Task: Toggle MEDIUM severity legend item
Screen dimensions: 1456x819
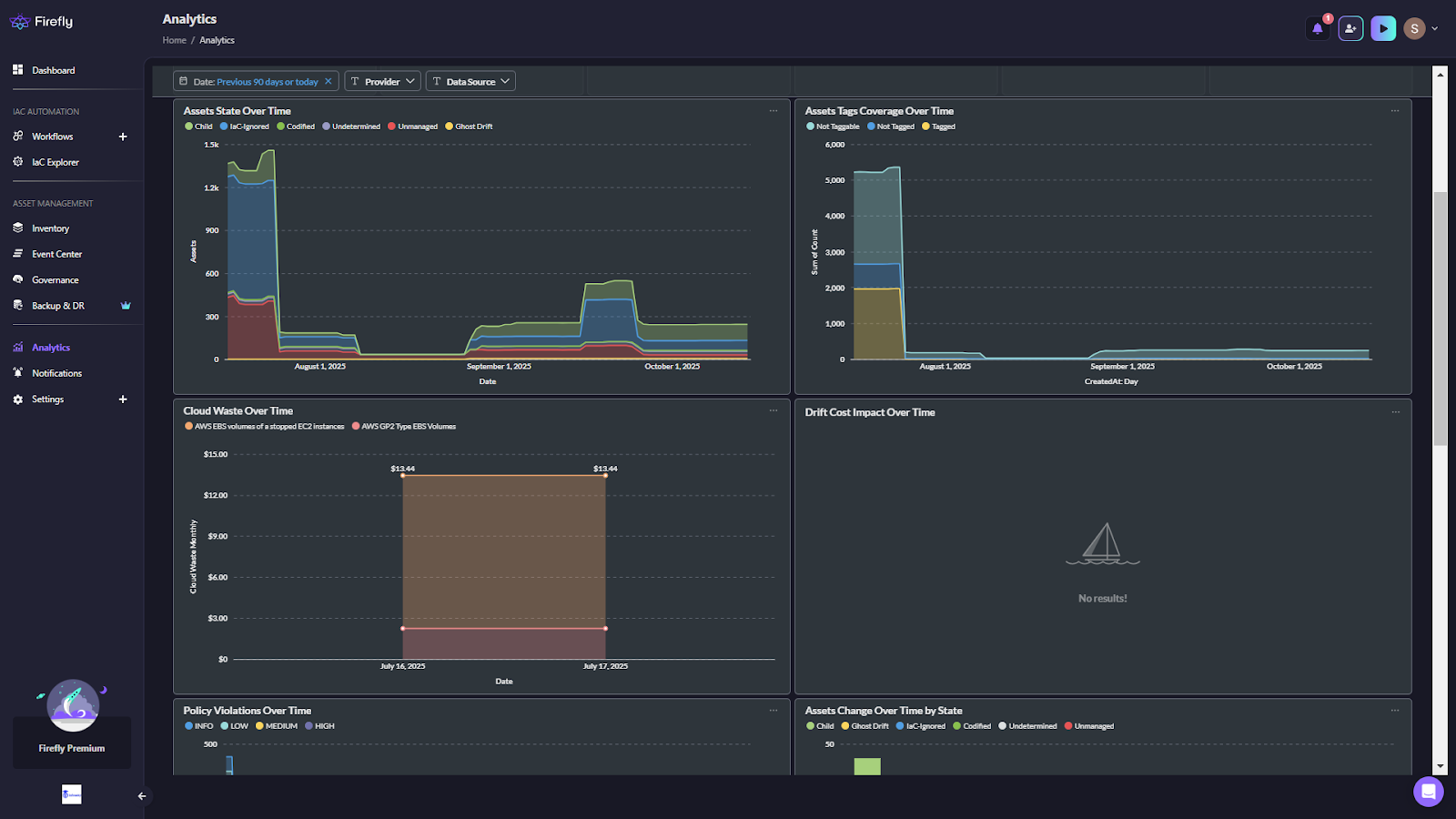Action: pyautogui.click(x=277, y=726)
